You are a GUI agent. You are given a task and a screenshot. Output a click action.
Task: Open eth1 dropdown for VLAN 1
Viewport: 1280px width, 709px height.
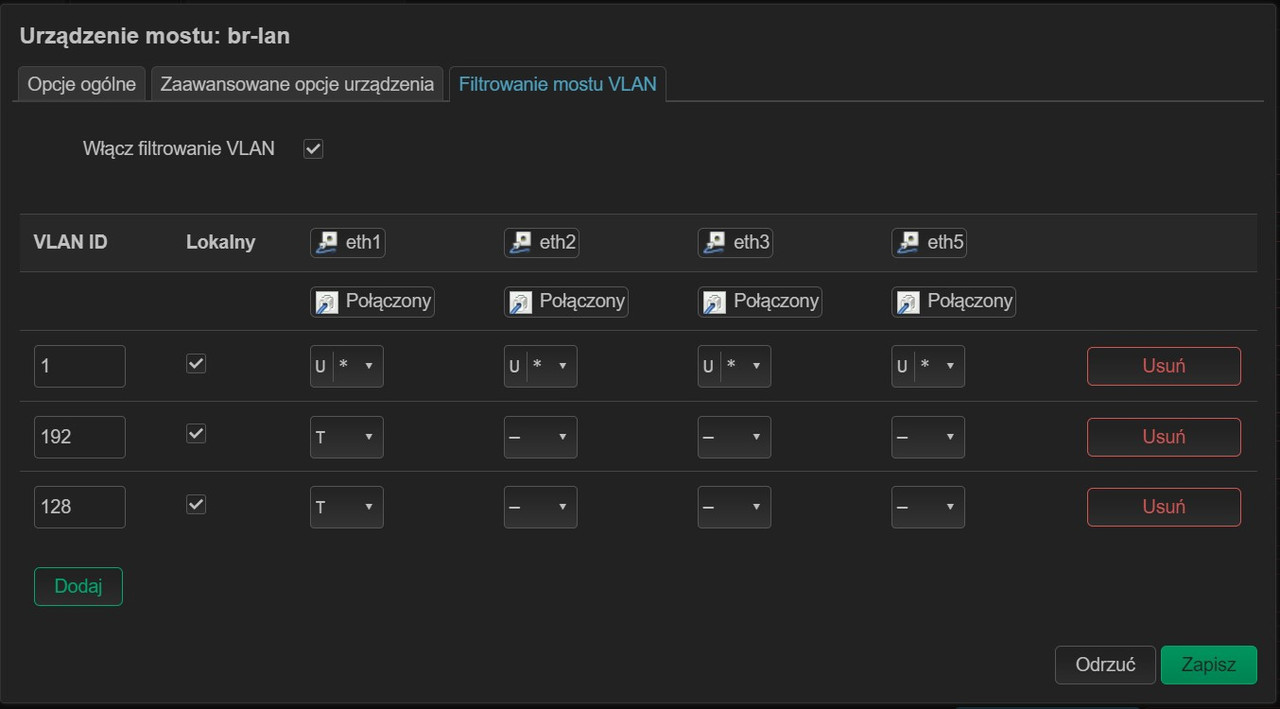click(x=347, y=366)
